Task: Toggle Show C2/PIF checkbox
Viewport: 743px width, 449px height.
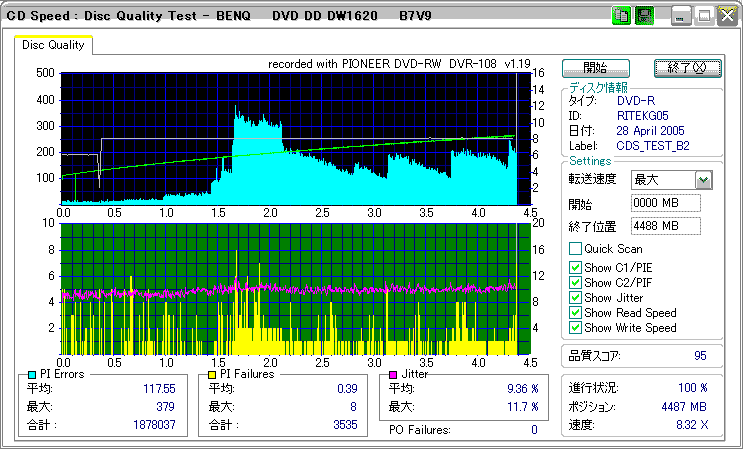Action: [x=575, y=282]
